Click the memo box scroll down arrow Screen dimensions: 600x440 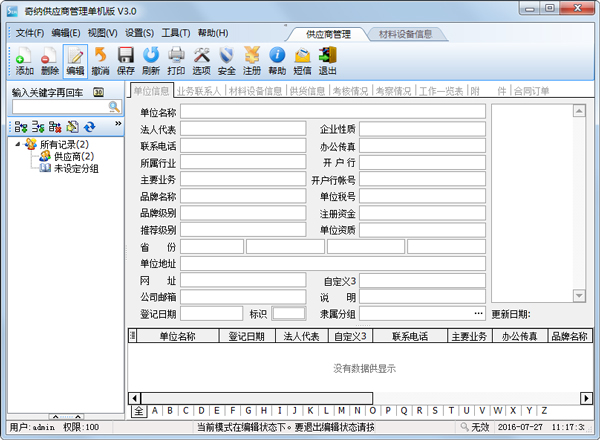click(x=579, y=295)
